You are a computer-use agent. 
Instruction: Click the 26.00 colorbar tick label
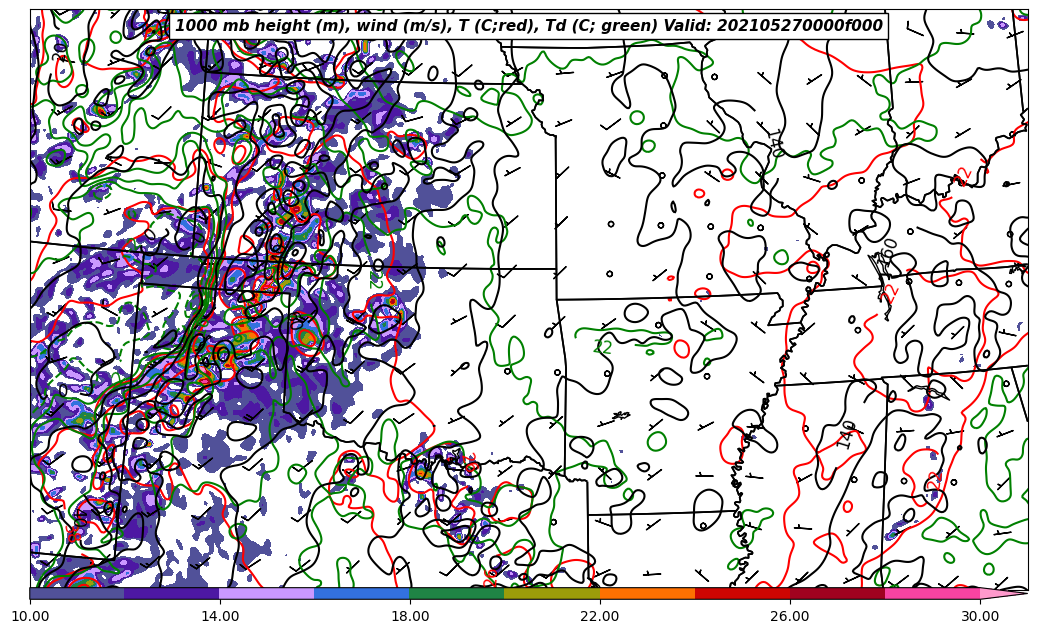point(790,616)
